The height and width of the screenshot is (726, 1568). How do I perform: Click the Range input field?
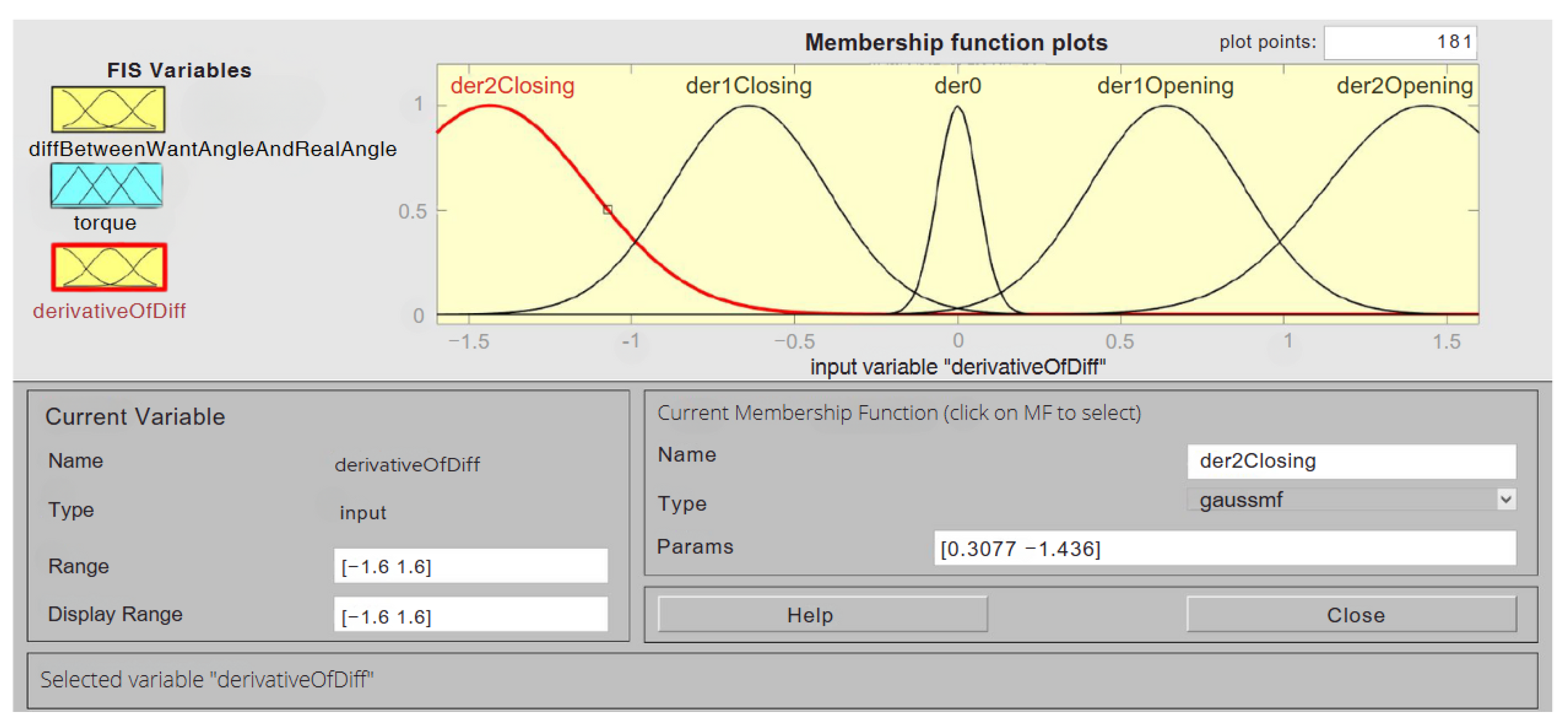(470, 566)
